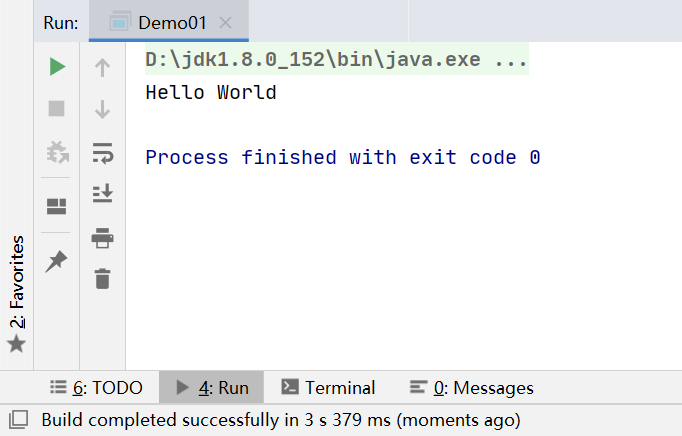
Task: Open the Terminal tool window
Action: [328, 388]
